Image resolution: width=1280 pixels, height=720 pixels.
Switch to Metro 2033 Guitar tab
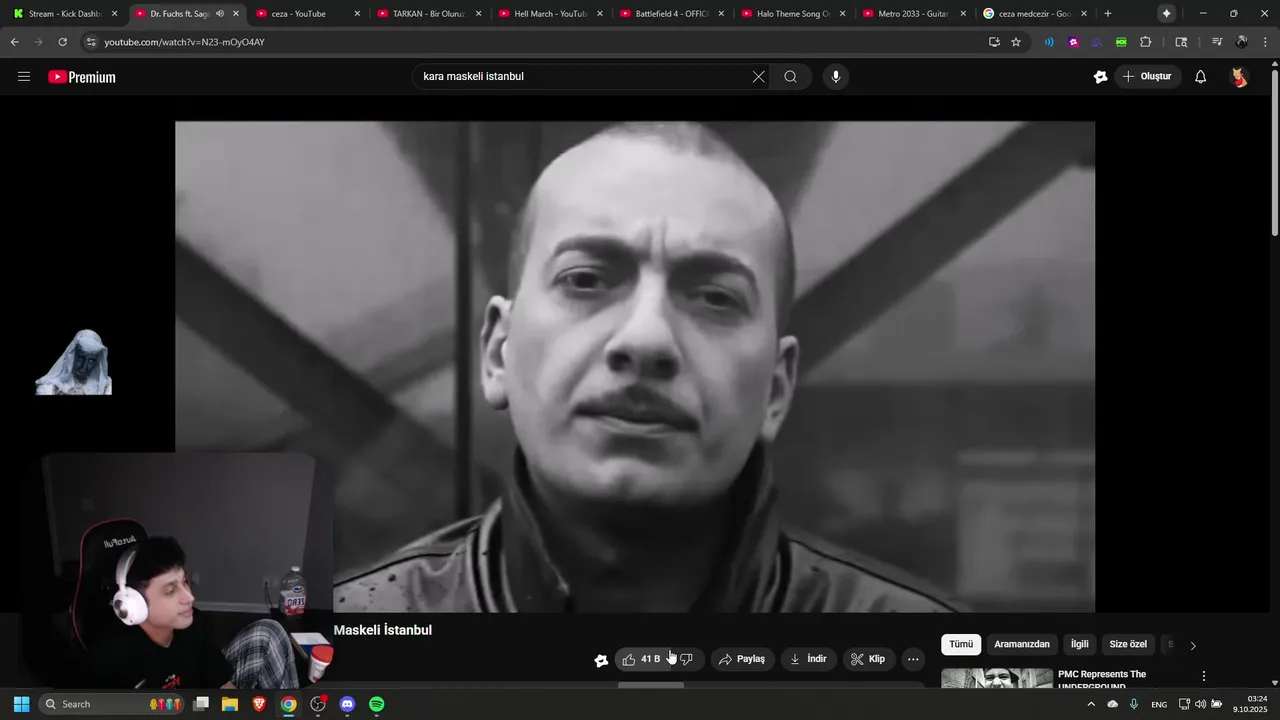[x=913, y=14]
